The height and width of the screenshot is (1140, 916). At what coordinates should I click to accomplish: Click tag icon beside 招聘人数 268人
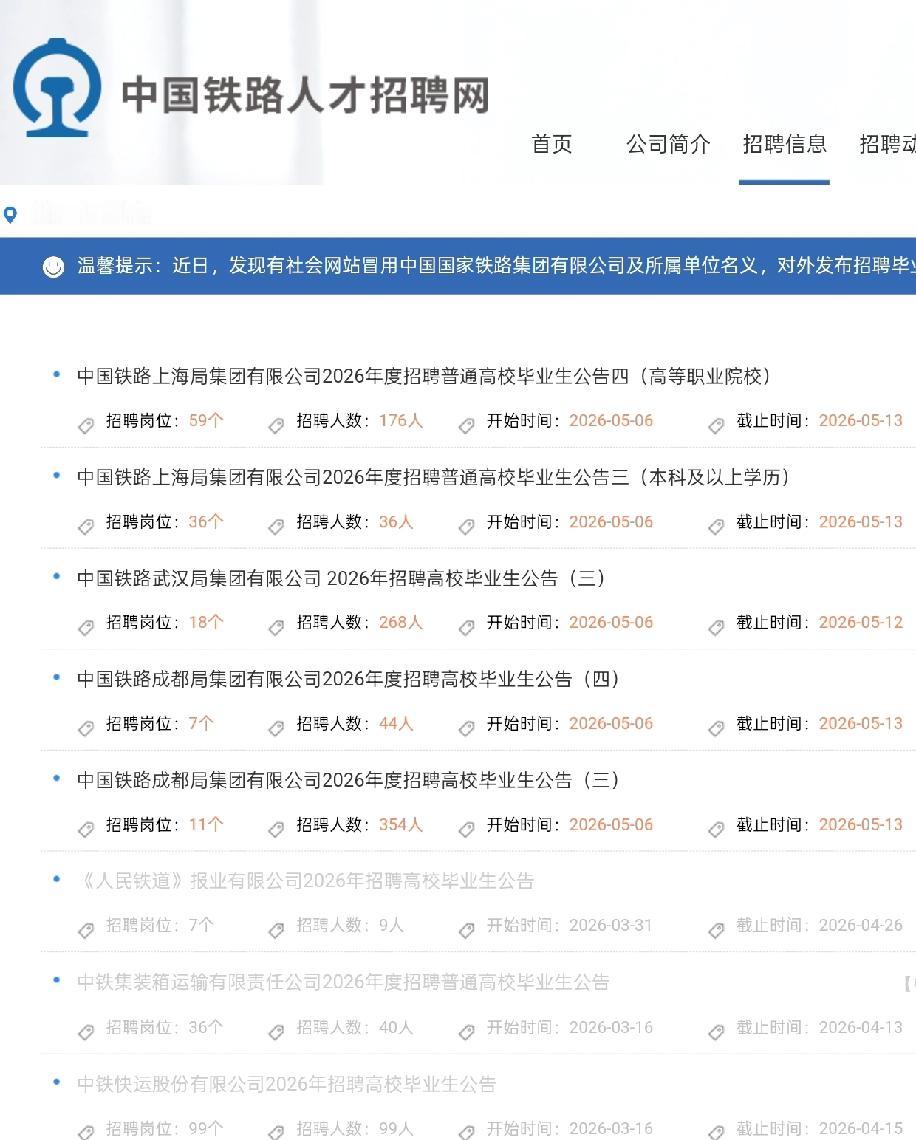coord(276,627)
